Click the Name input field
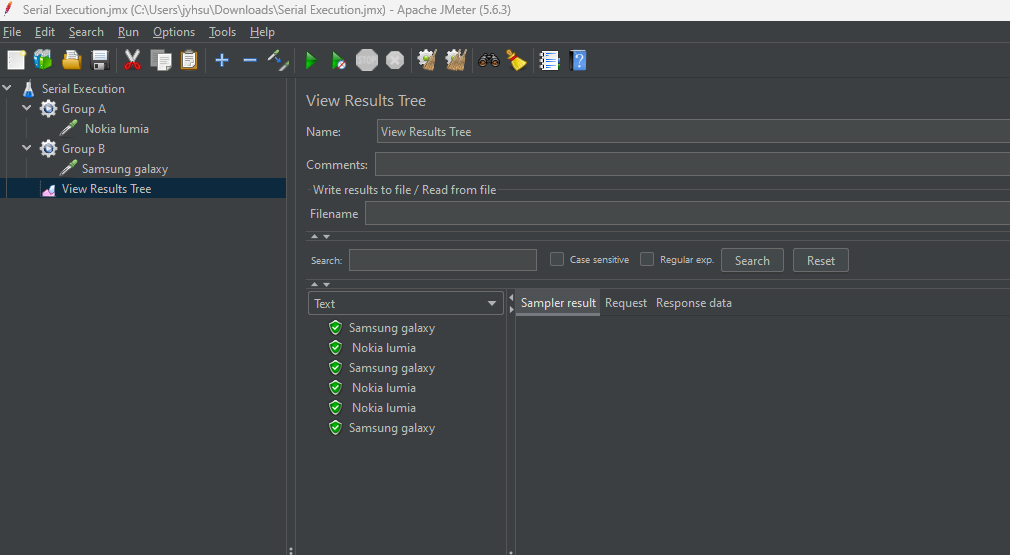This screenshot has width=1010, height=555. (693, 131)
